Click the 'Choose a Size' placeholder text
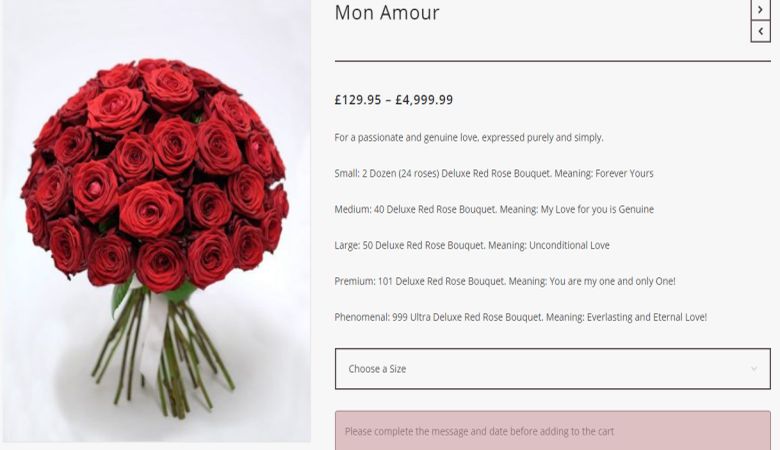This screenshot has width=780, height=450. click(x=377, y=369)
